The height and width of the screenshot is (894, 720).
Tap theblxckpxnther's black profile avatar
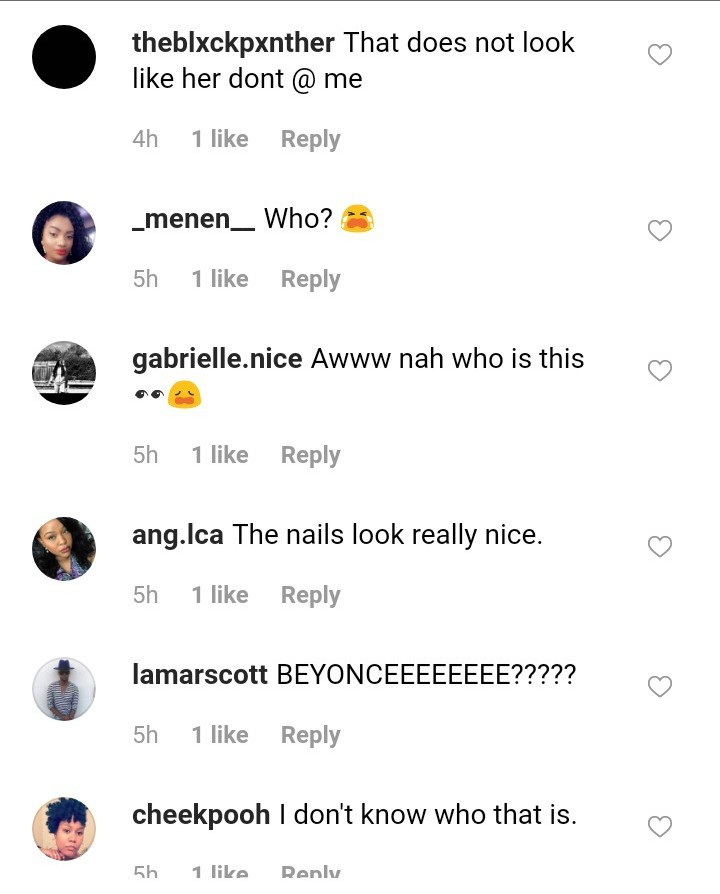[64, 57]
